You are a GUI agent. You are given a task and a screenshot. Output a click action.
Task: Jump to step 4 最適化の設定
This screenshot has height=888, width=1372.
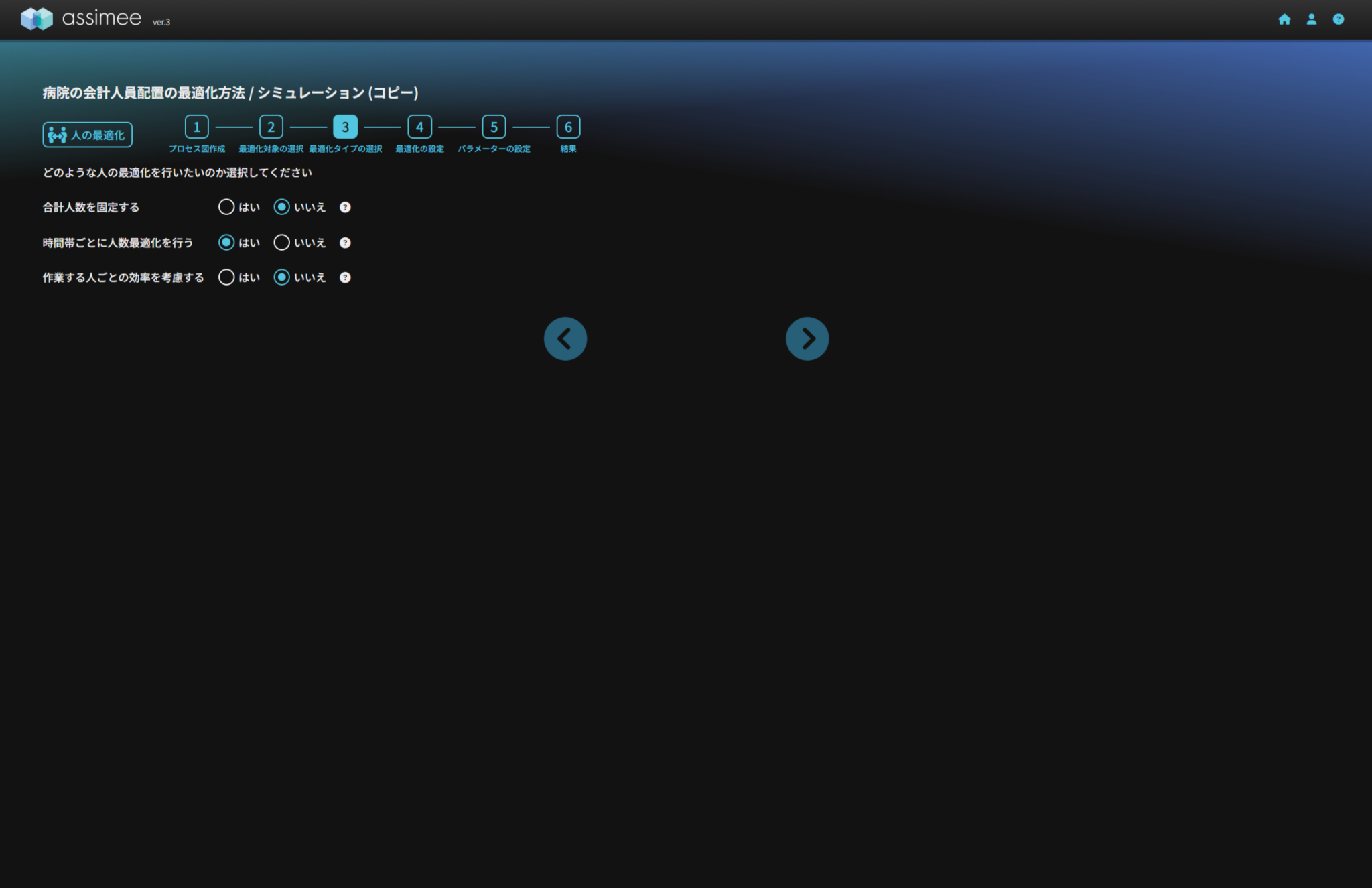[x=419, y=127]
